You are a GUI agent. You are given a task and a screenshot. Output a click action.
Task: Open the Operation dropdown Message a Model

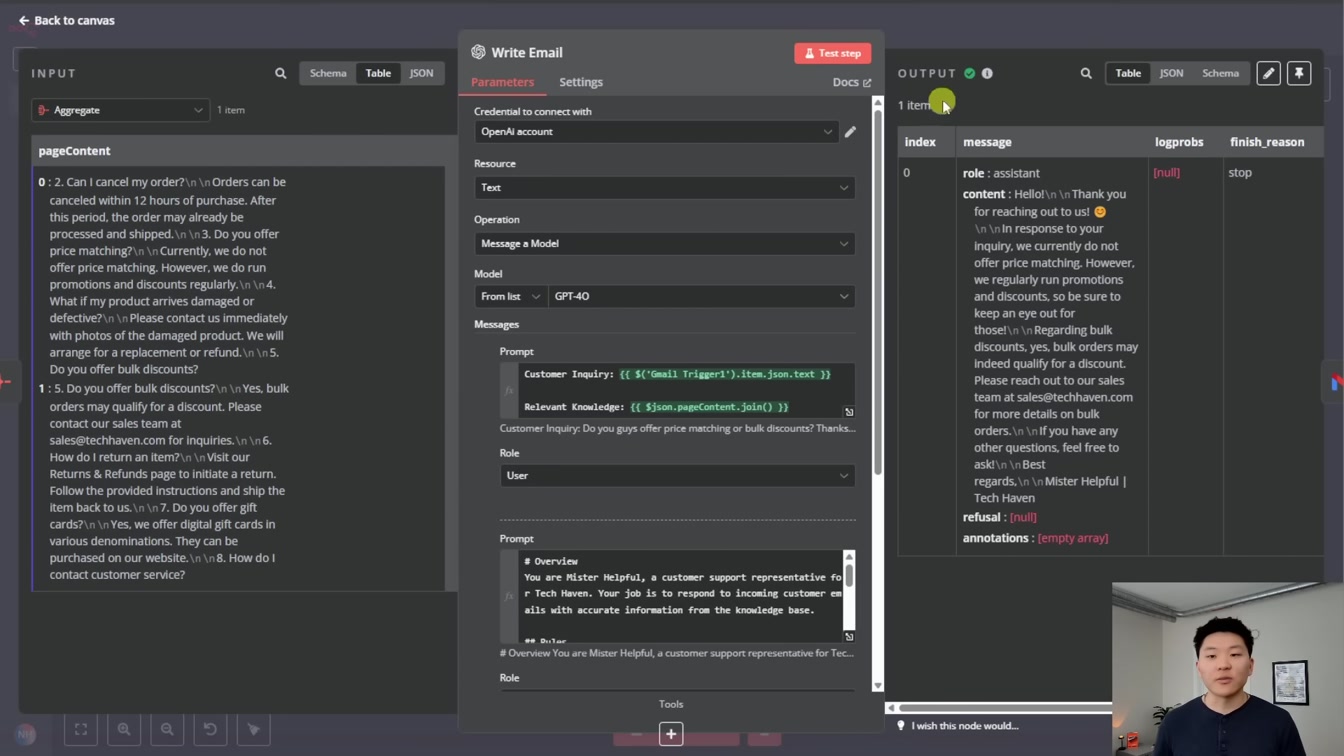coord(664,244)
